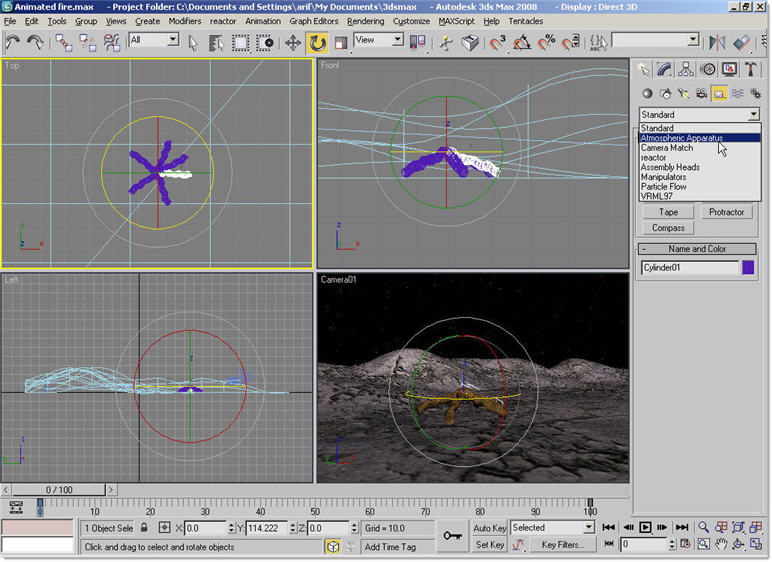
Task: Open the Modify panel tab
Action: (664, 69)
